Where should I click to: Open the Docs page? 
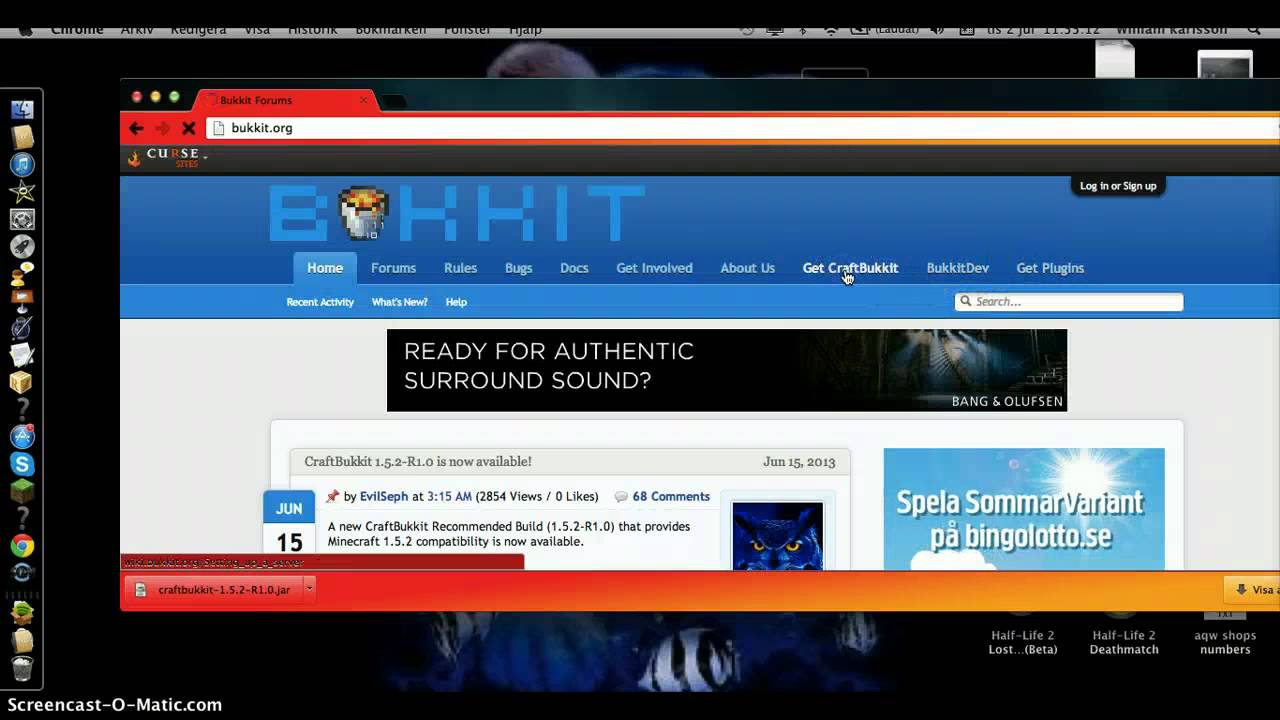pyautogui.click(x=574, y=268)
